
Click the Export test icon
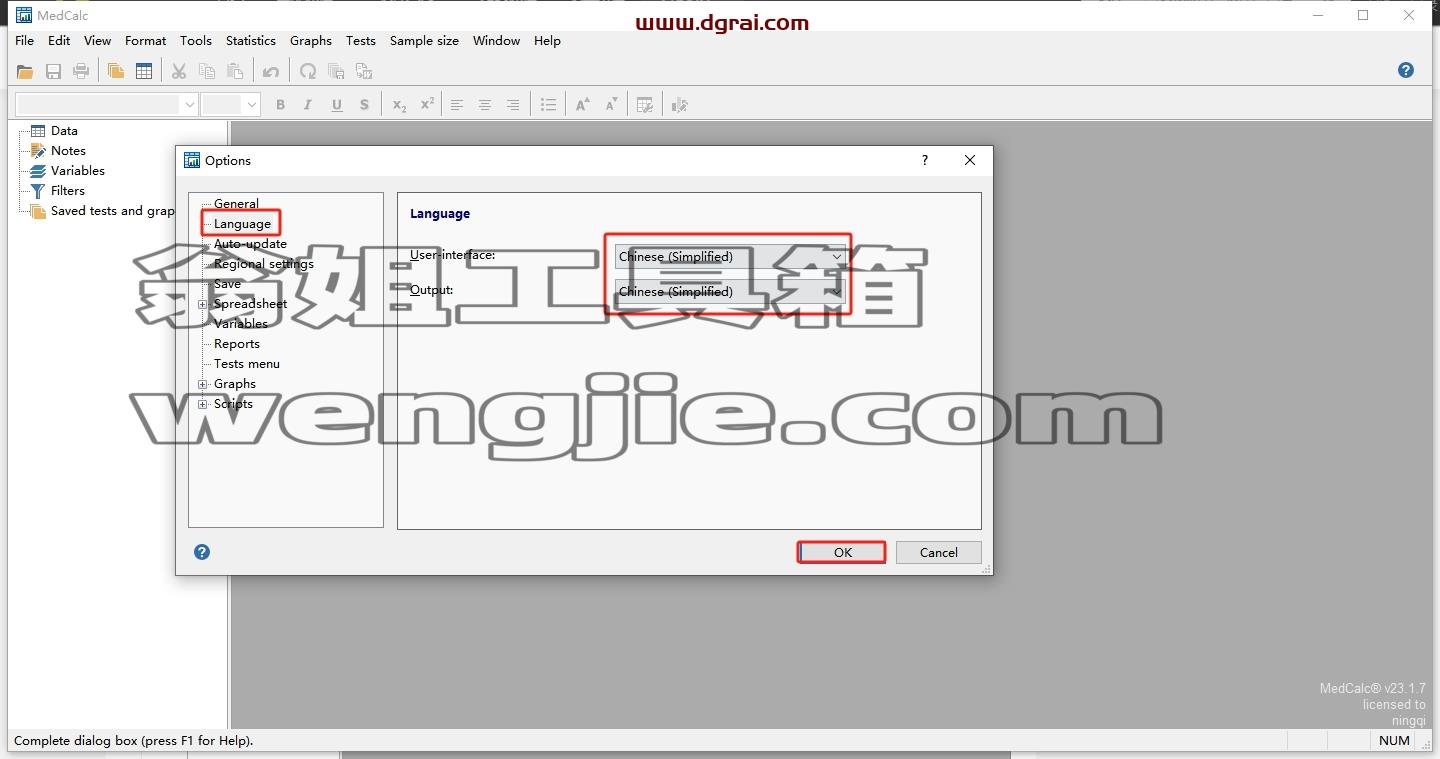tap(364, 71)
